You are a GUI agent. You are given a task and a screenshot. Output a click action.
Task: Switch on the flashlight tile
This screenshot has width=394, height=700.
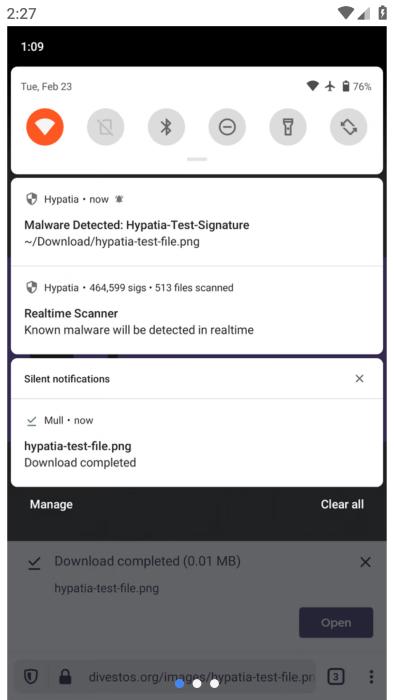(x=288, y=127)
